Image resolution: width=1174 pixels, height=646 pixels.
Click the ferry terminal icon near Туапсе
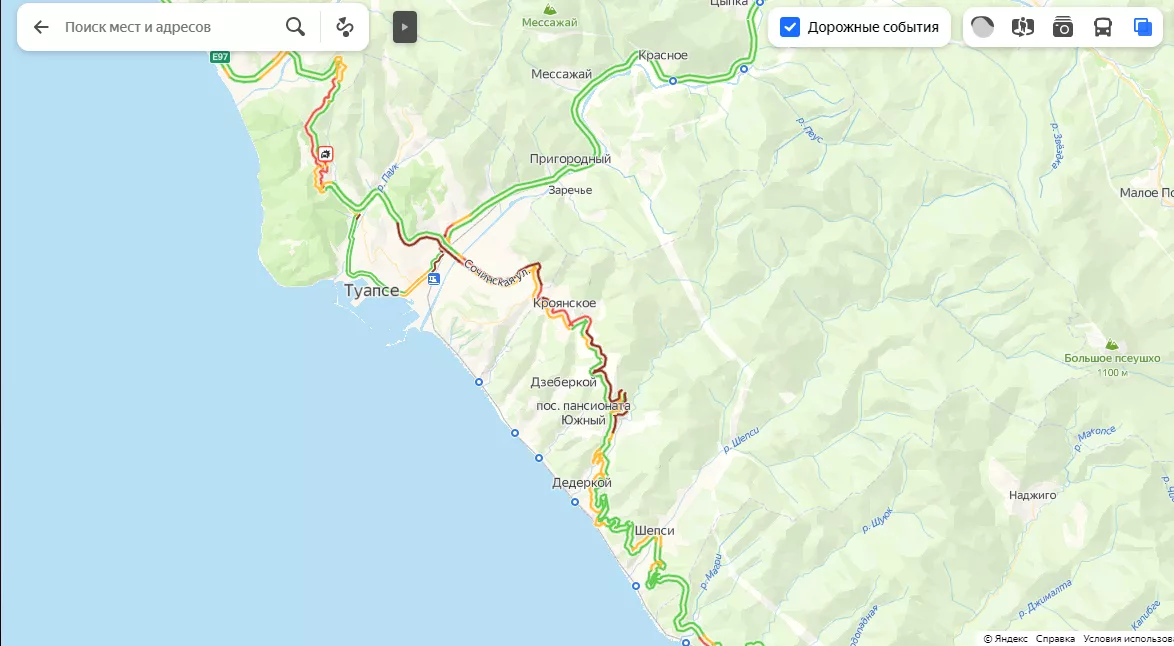(434, 279)
